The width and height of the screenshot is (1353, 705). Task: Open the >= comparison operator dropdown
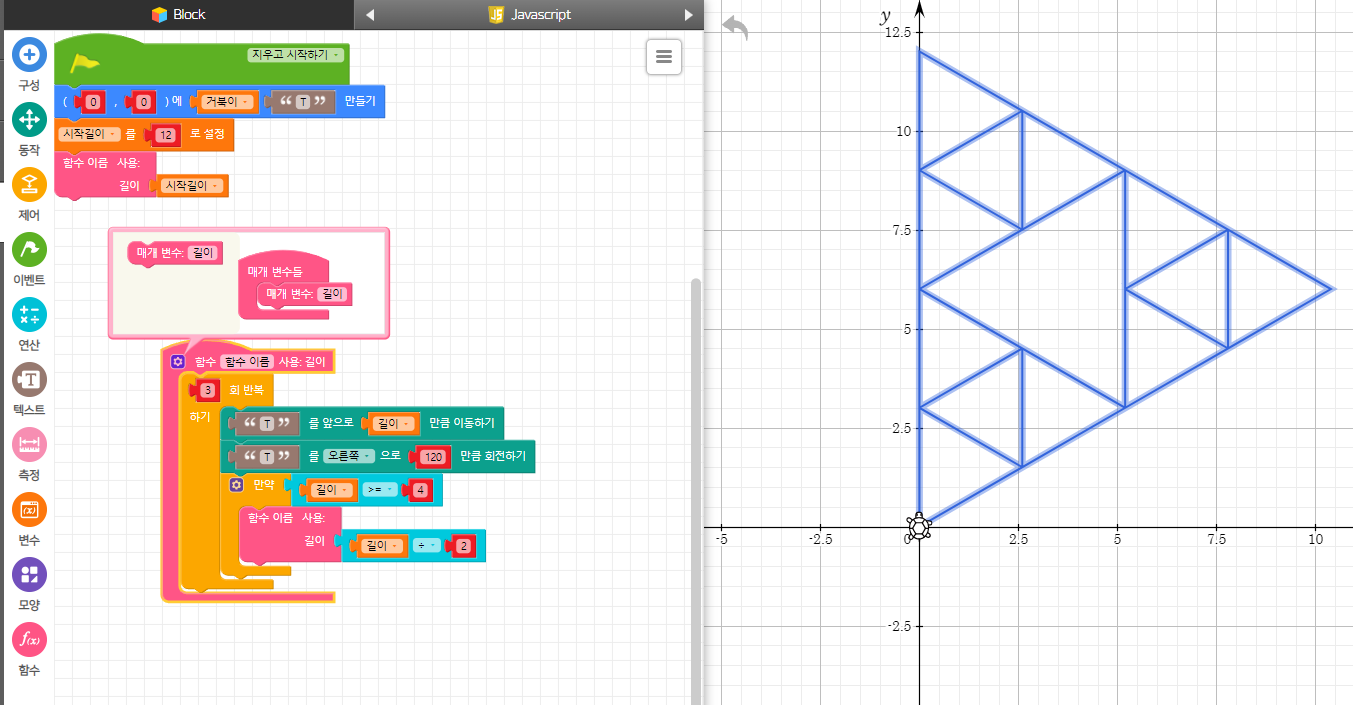tap(380, 490)
